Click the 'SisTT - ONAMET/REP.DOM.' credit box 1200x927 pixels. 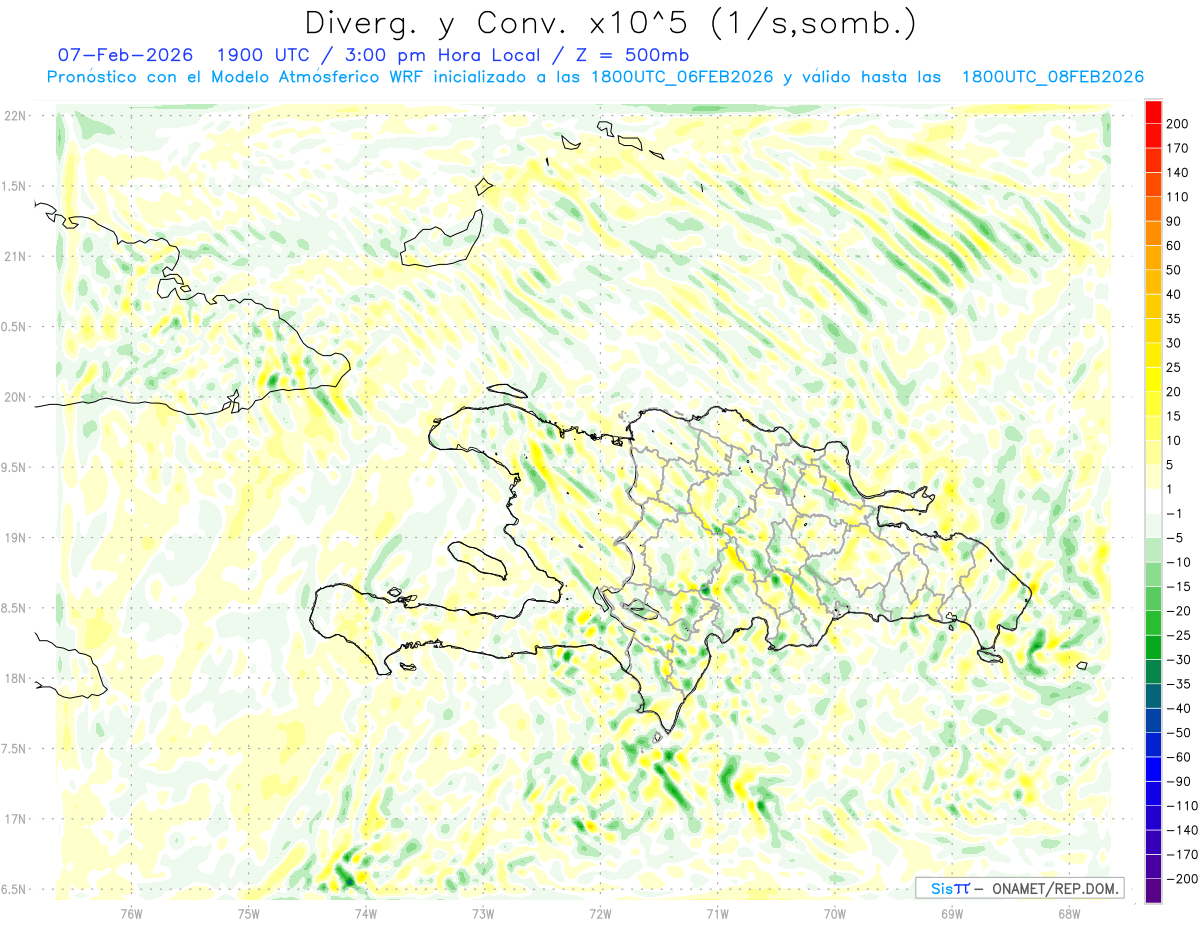click(1020, 888)
